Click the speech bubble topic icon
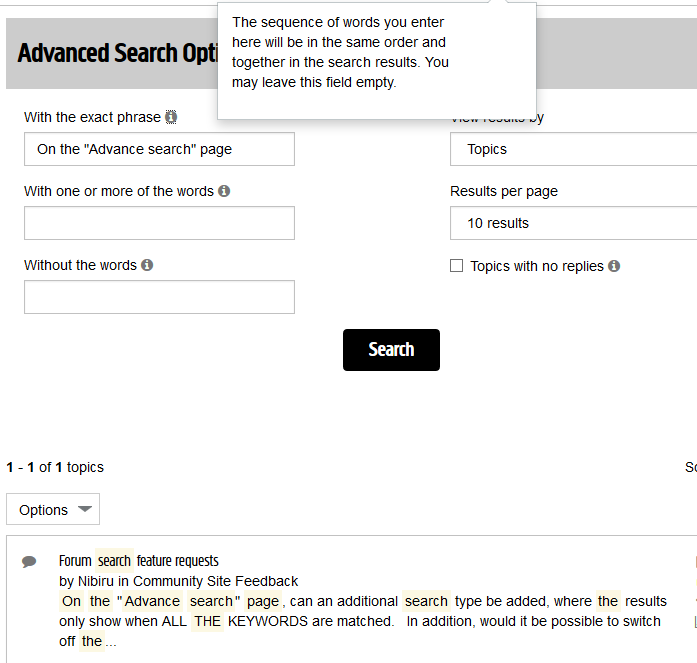The width and height of the screenshot is (697, 663). [29, 562]
